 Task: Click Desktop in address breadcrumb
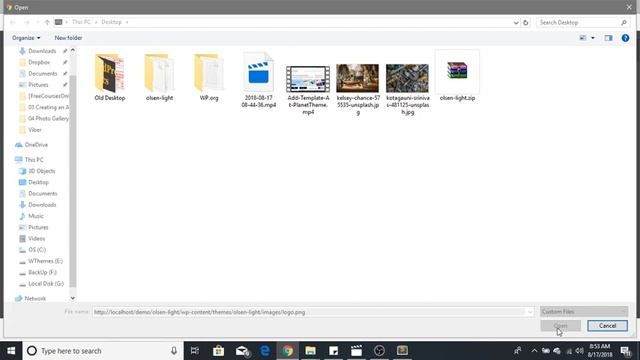111,22
